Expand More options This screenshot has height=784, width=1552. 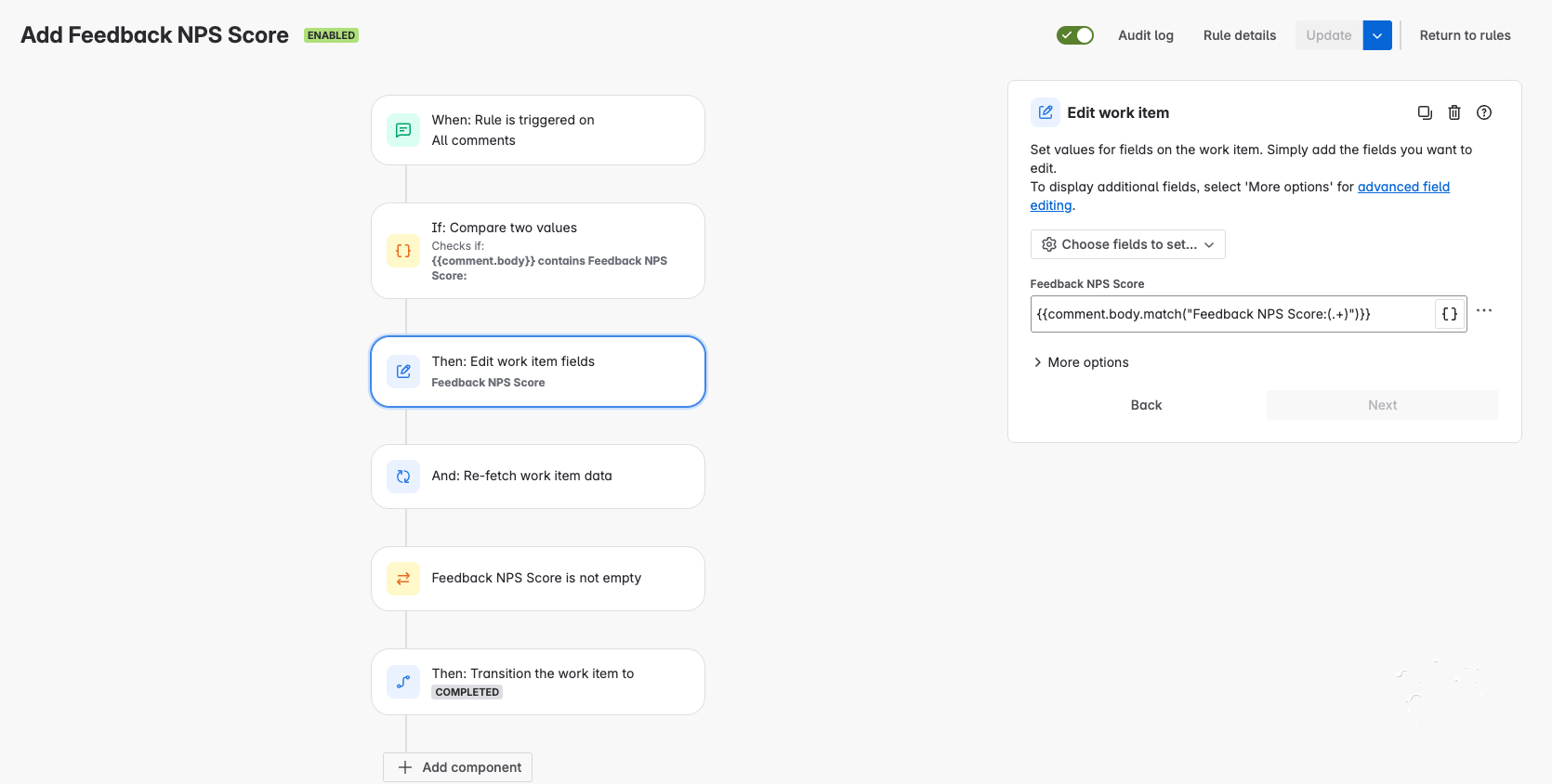1081,362
